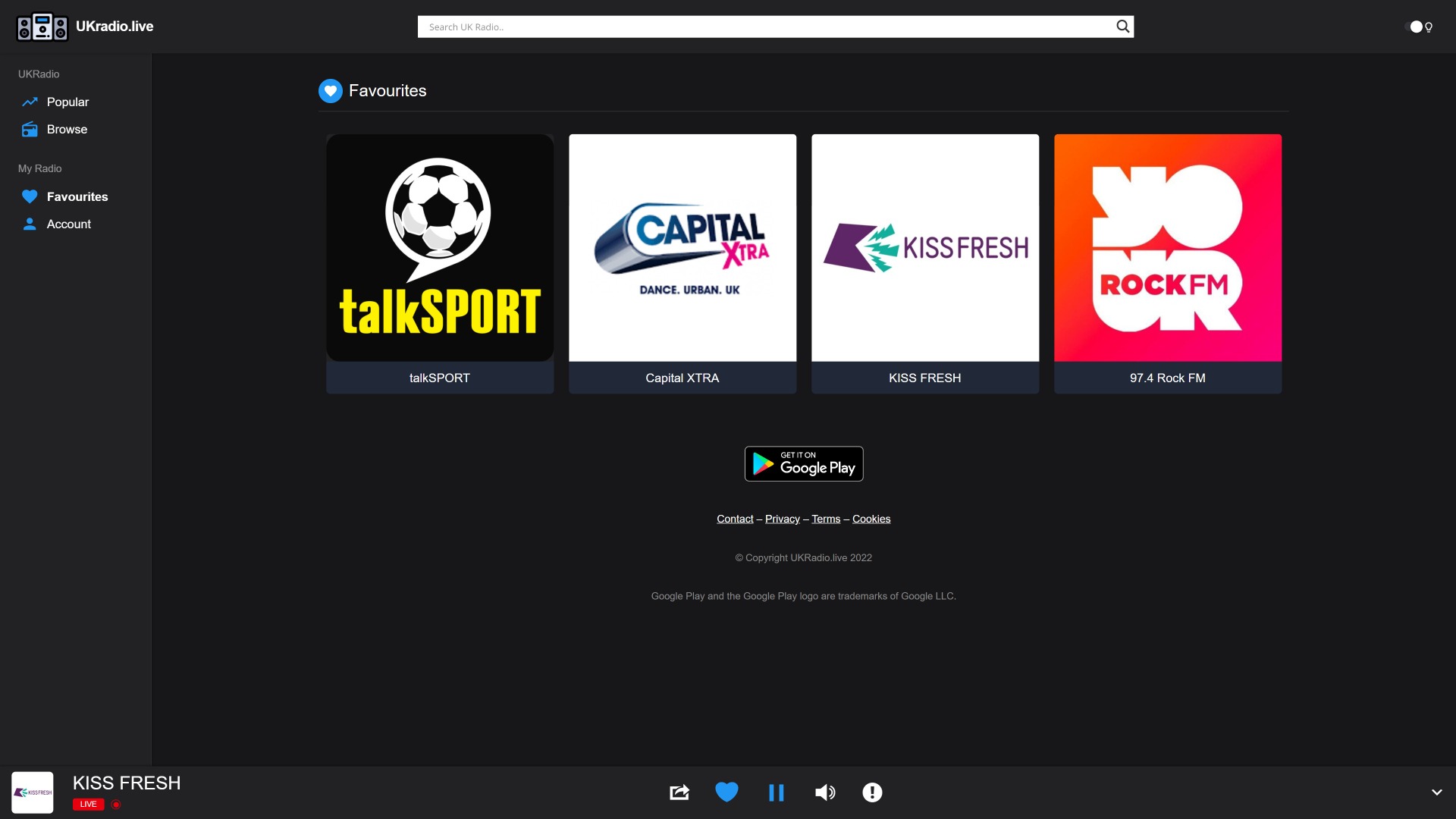The height and width of the screenshot is (819, 1456).
Task: Open the Privacy page link
Action: click(x=782, y=519)
